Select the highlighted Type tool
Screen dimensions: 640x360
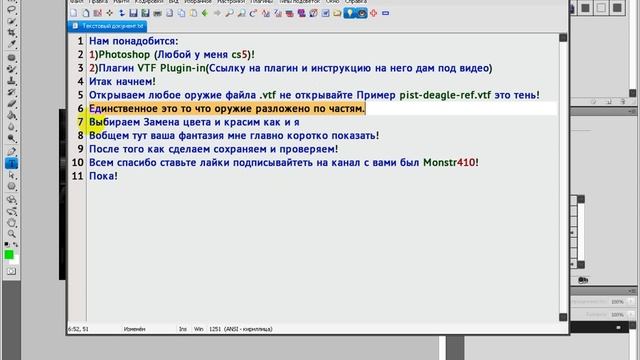[x=11, y=164]
